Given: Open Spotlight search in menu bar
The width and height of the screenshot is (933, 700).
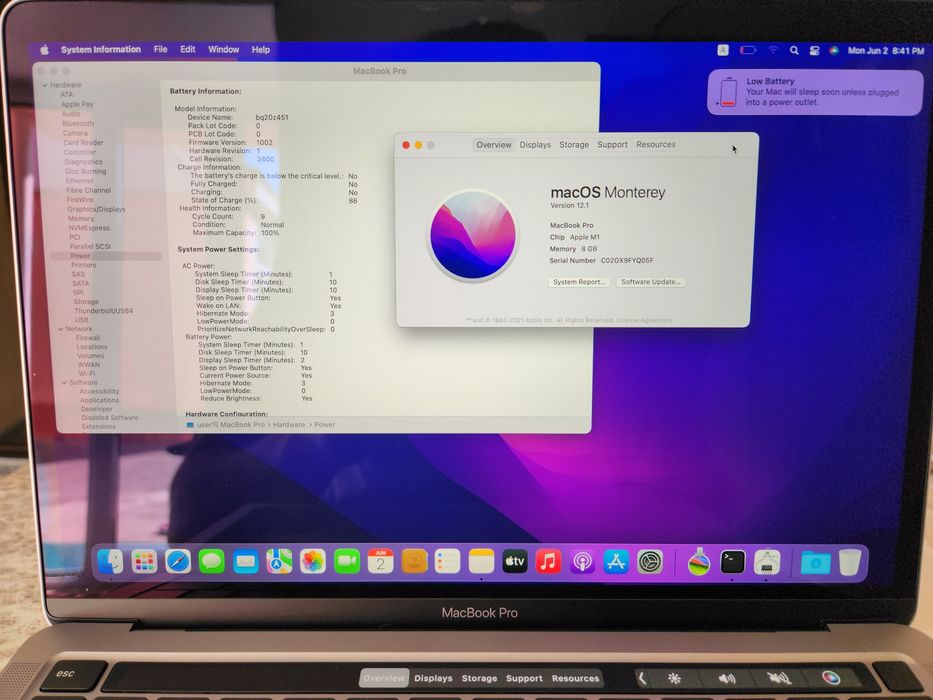Looking at the screenshot, I should tap(794, 51).
